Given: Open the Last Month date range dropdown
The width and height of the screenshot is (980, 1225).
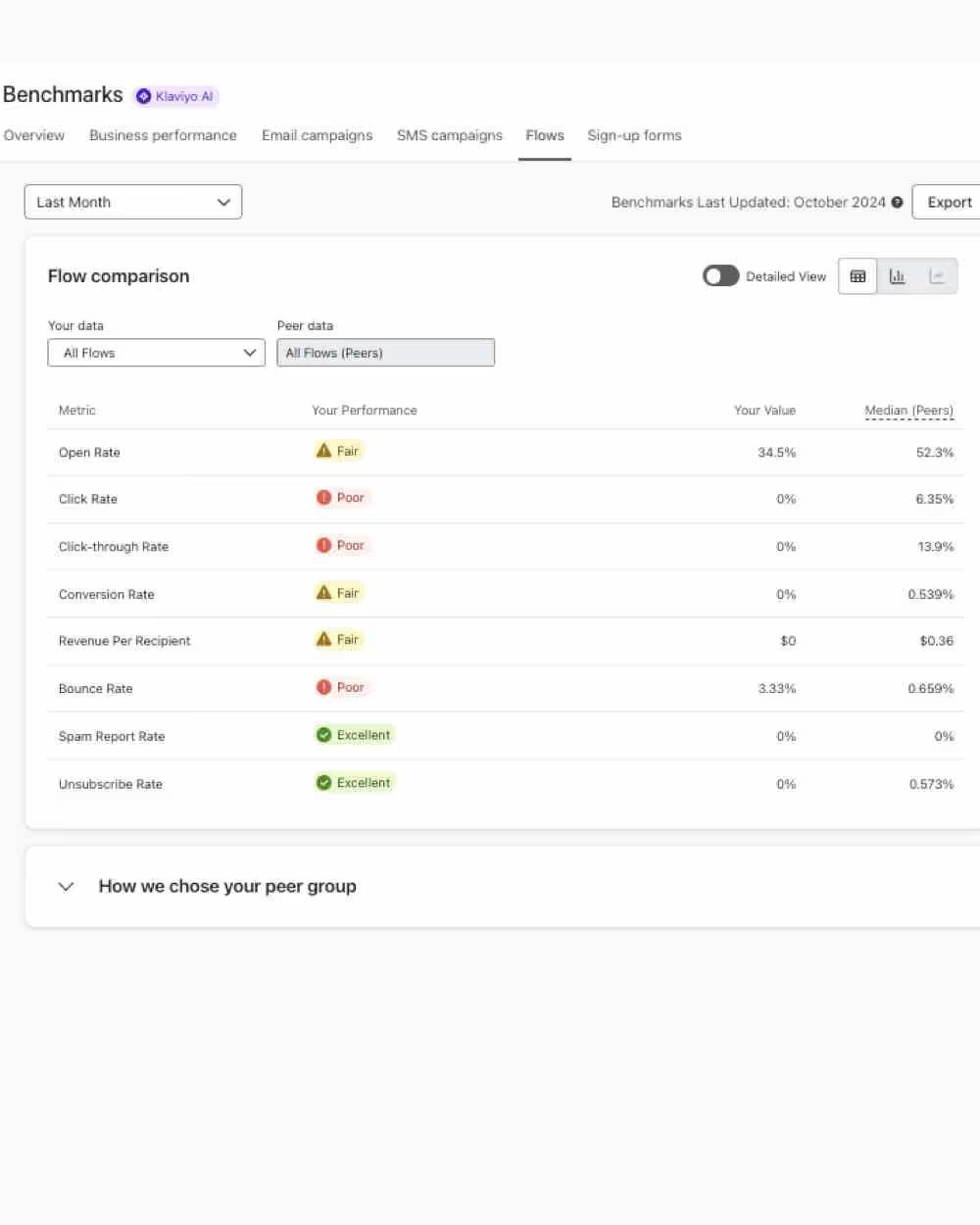Looking at the screenshot, I should (x=133, y=202).
